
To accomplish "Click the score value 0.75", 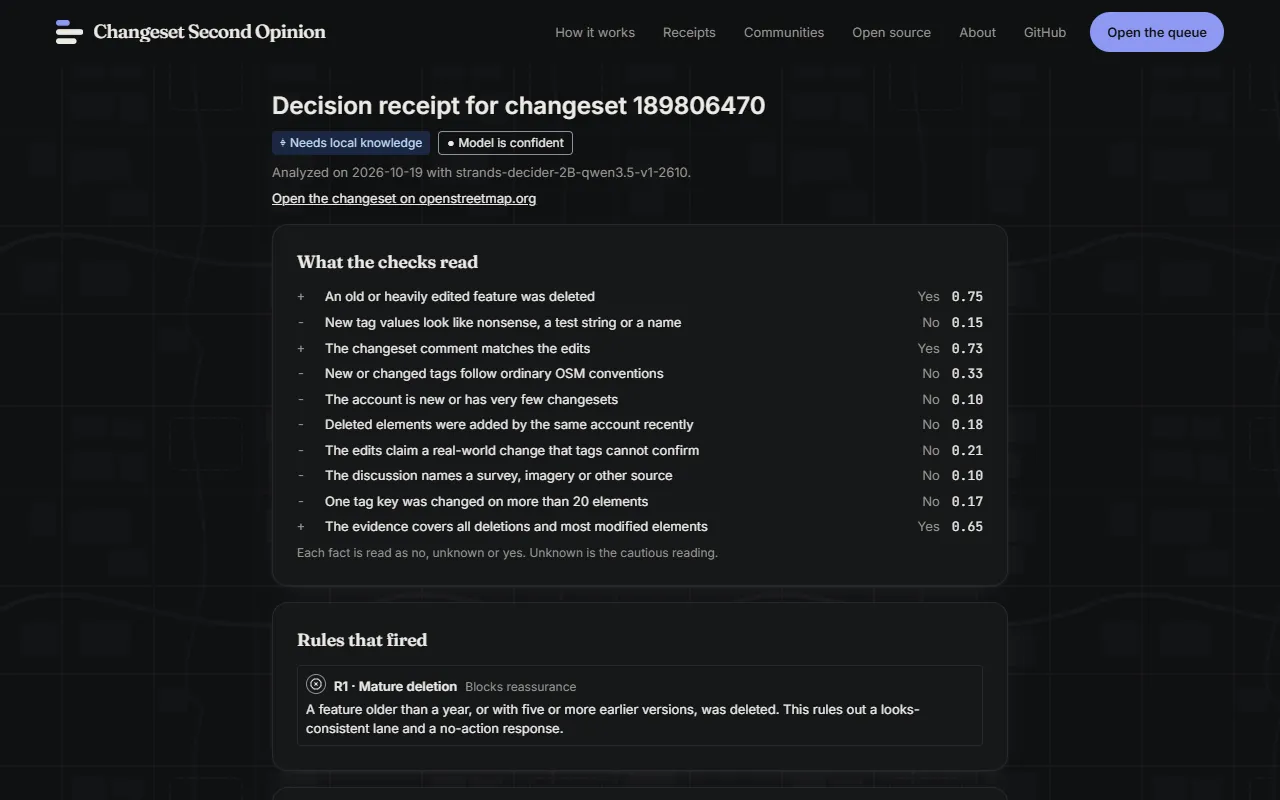I will point(967,296).
